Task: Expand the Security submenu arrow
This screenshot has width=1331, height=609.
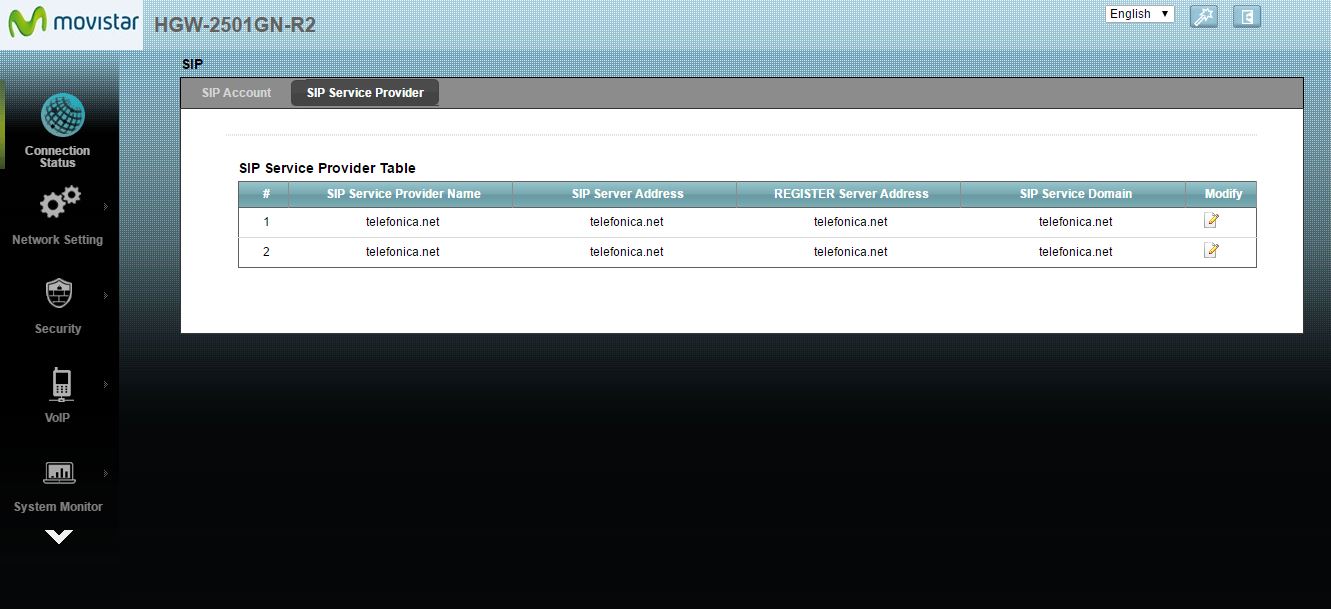Action: coord(106,296)
